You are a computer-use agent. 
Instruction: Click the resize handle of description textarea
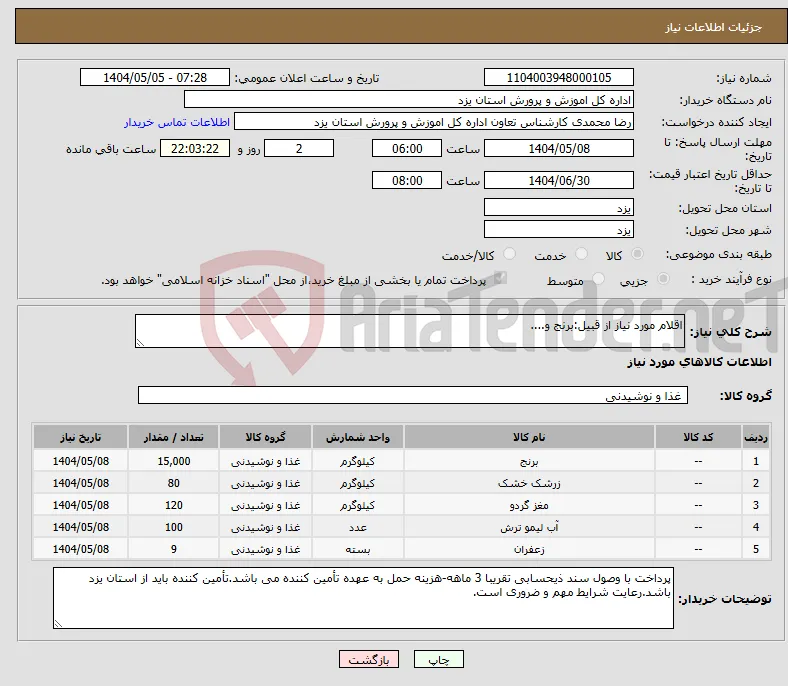(x=140, y=343)
